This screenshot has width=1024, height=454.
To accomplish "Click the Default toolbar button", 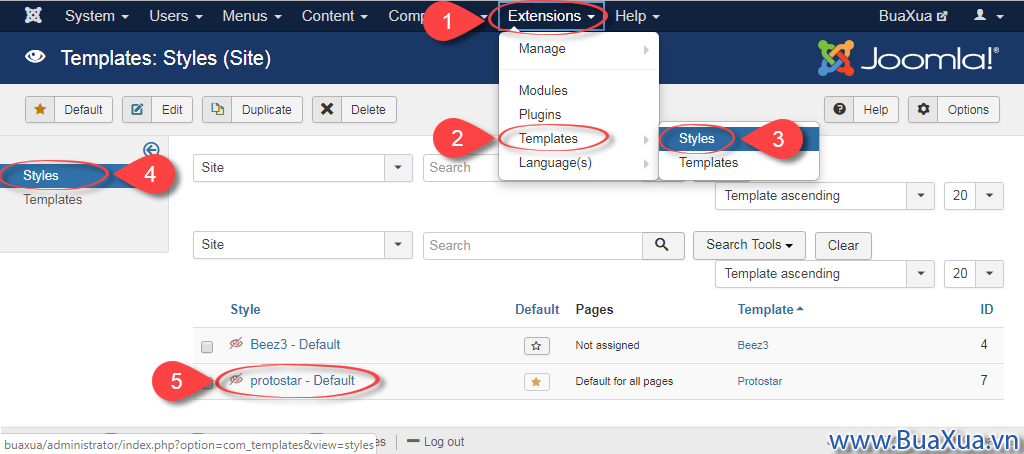I will (x=69, y=110).
